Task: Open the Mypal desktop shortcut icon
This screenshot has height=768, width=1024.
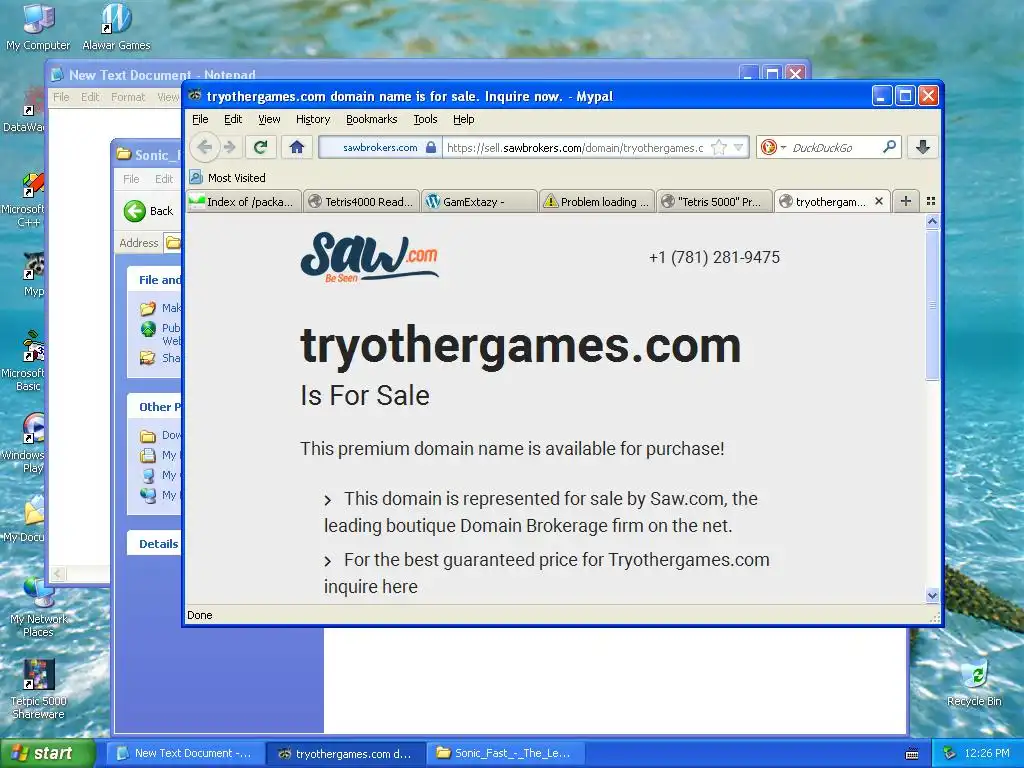Action: click(x=33, y=274)
